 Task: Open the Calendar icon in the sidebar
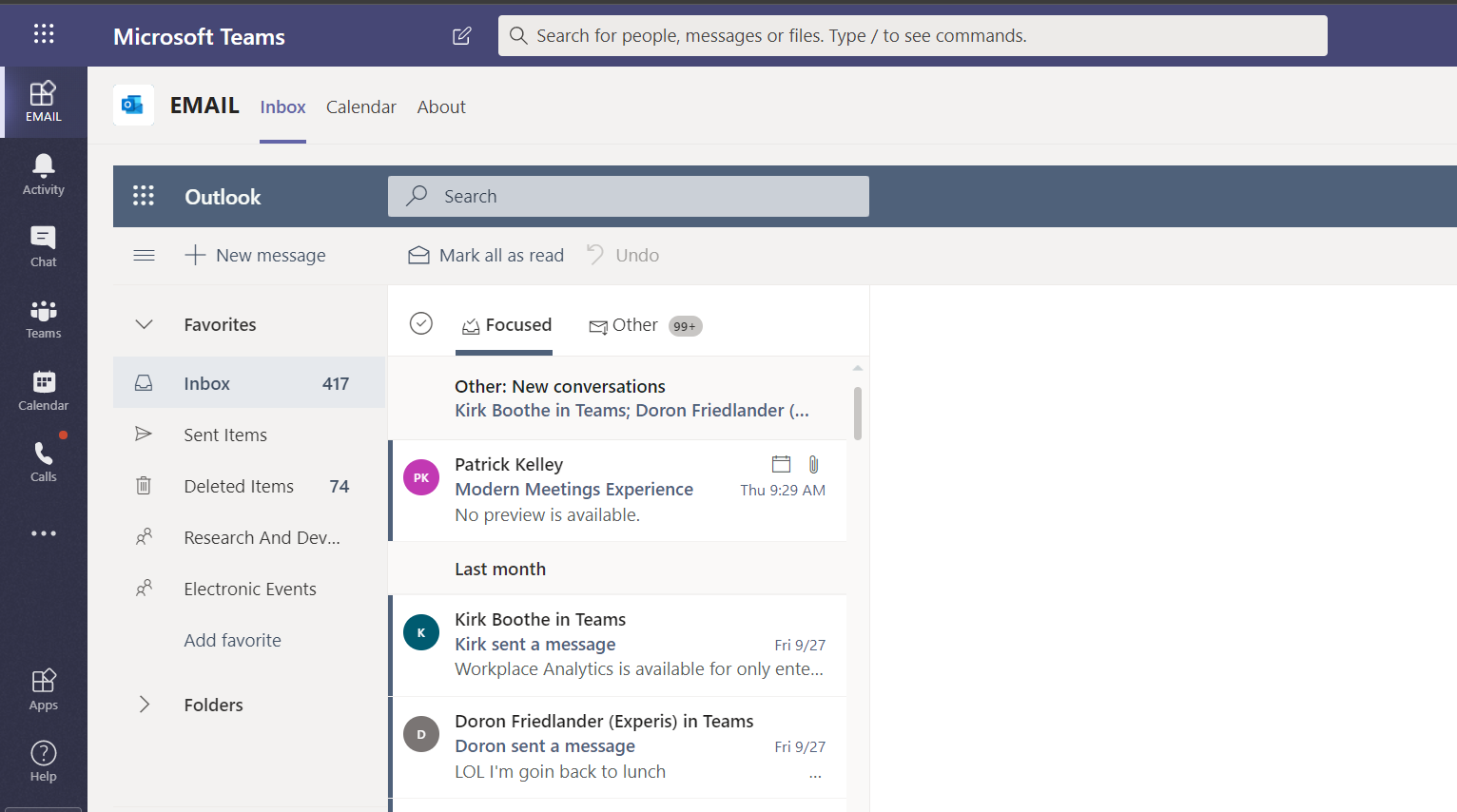point(43,388)
